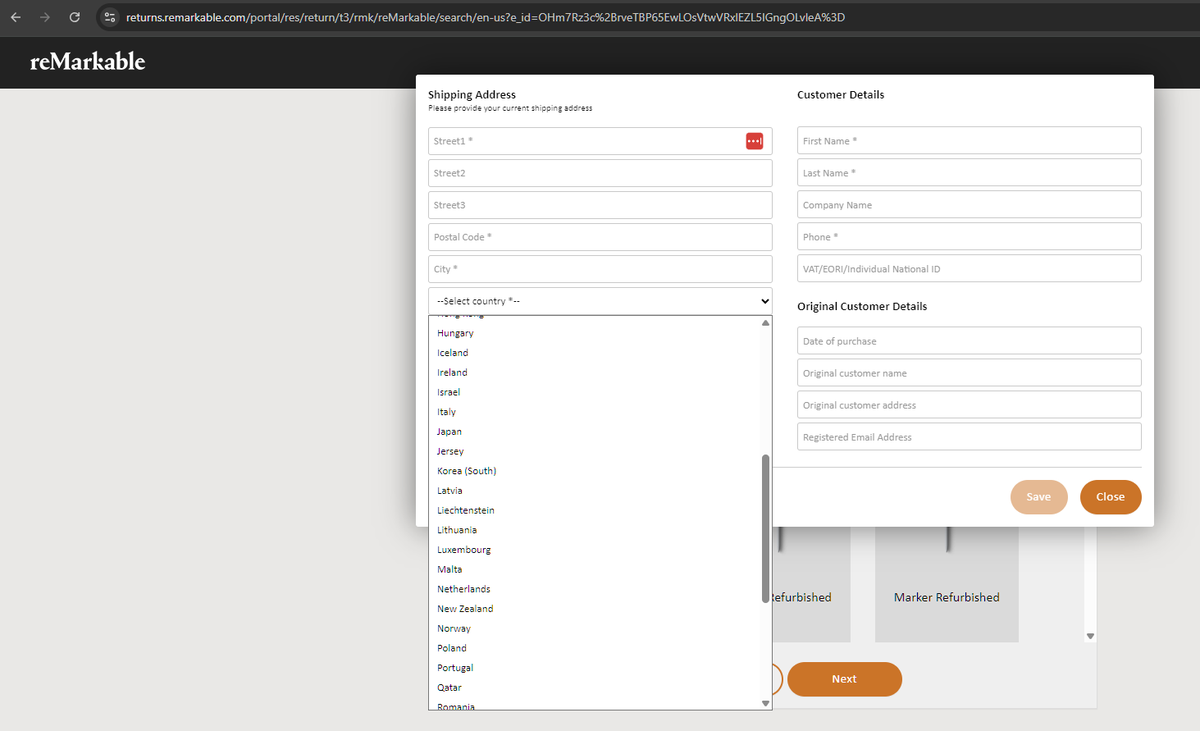This screenshot has height=731, width=1200.
Task: Focus the Last Name field
Action: 969,173
